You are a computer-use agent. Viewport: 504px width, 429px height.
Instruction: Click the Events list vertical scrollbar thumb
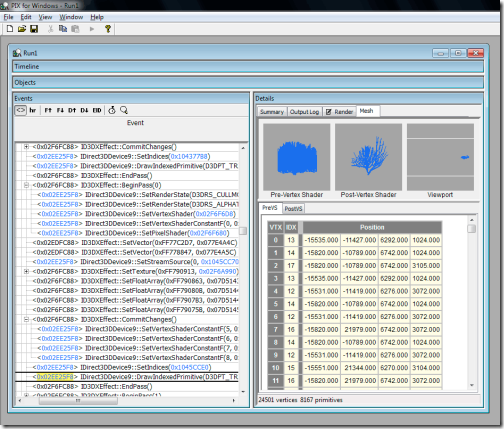pyautogui.click(x=243, y=231)
